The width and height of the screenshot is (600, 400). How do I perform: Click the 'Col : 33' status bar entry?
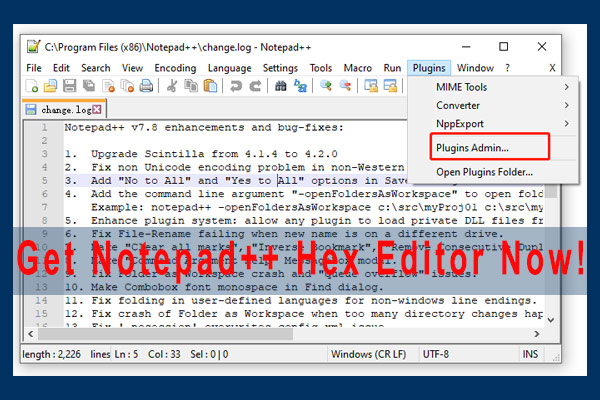point(164,354)
